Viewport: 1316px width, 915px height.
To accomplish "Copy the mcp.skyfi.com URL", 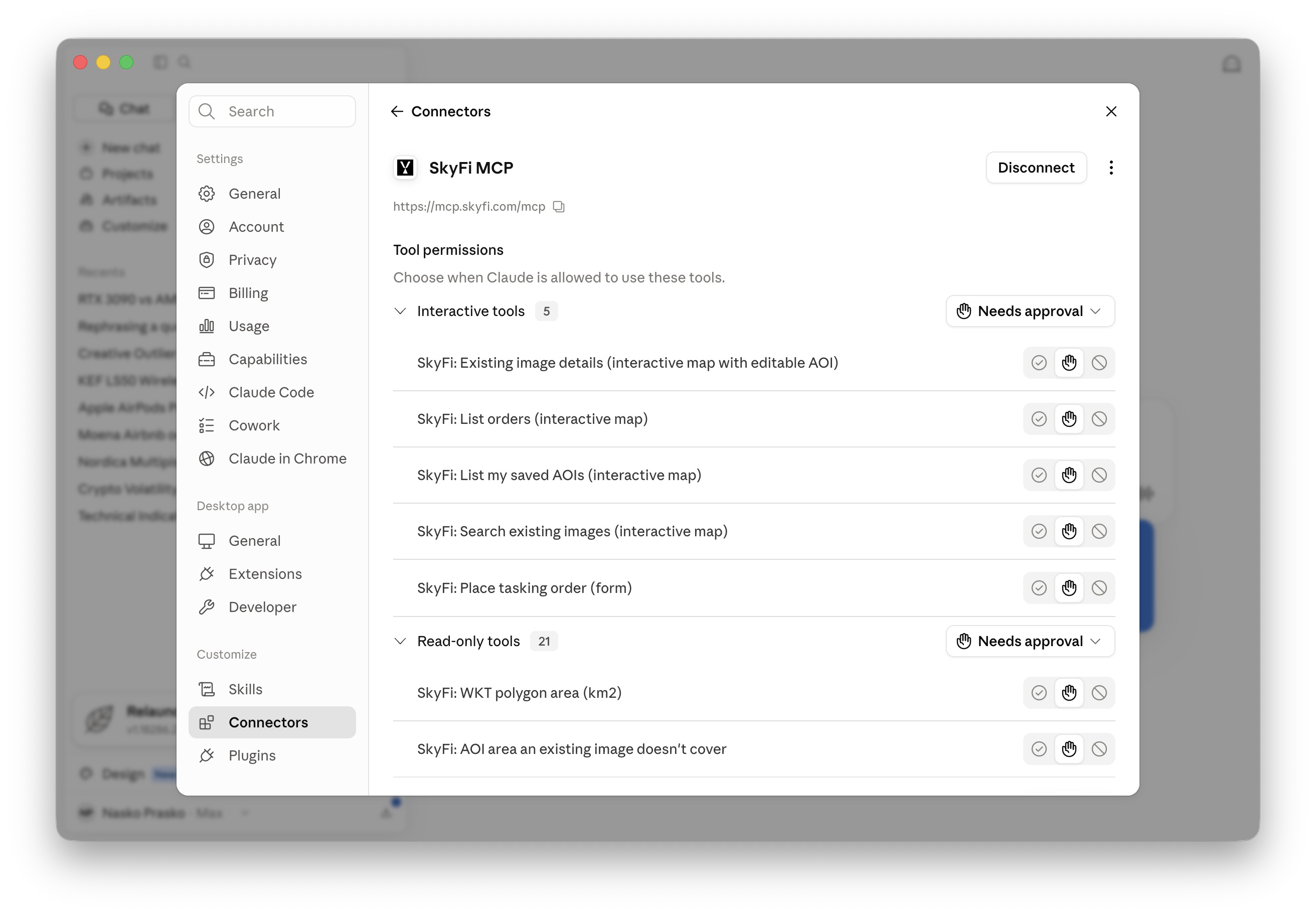I will [559, 206].
